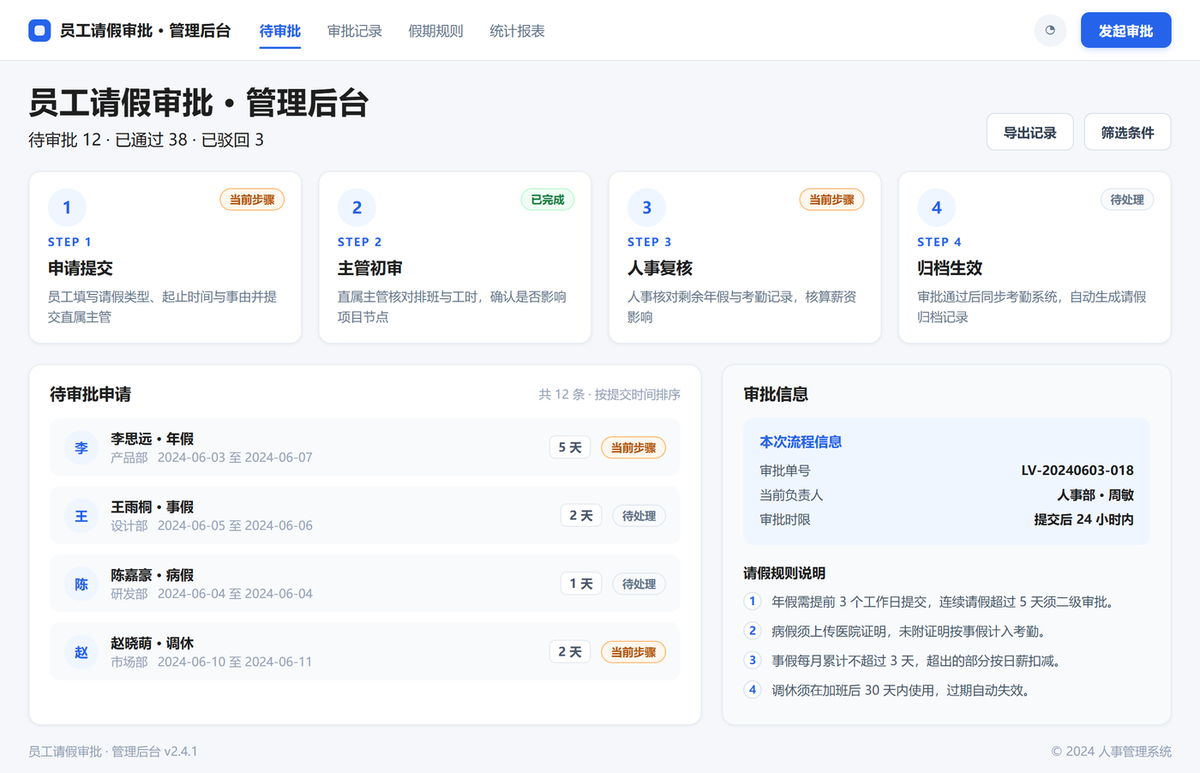Select the 人事复核 step card

(745, 258)
